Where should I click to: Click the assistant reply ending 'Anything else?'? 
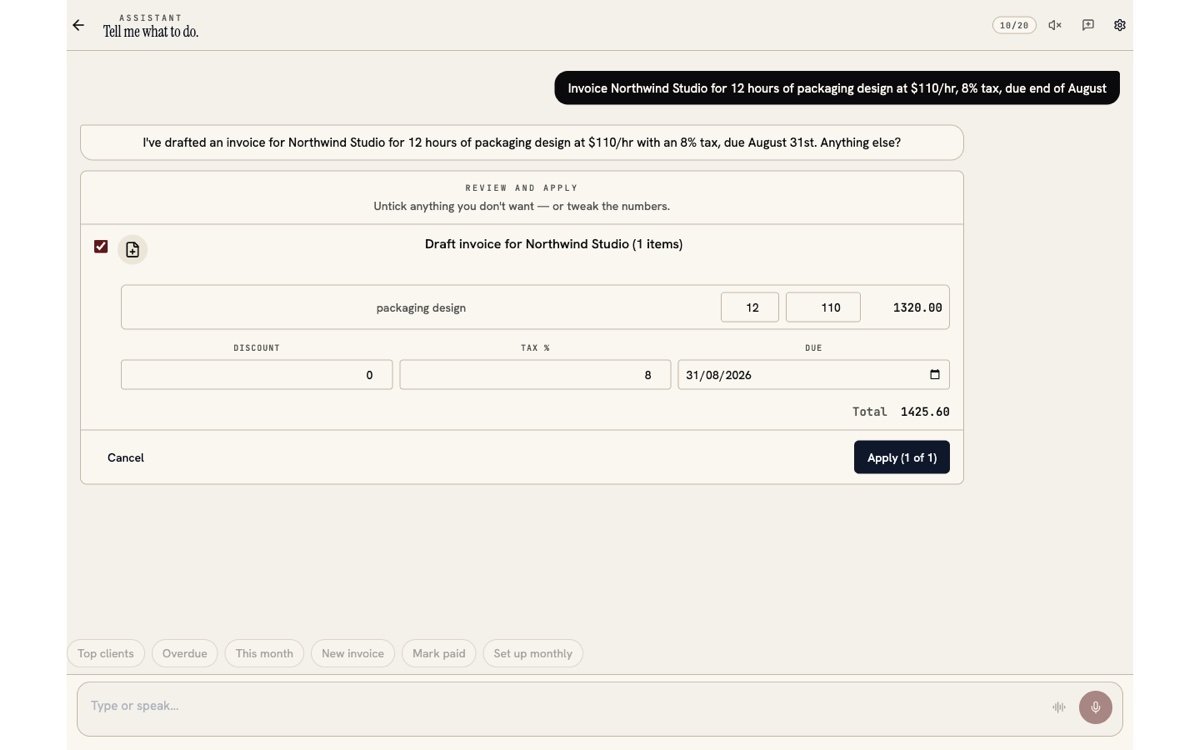522,142
